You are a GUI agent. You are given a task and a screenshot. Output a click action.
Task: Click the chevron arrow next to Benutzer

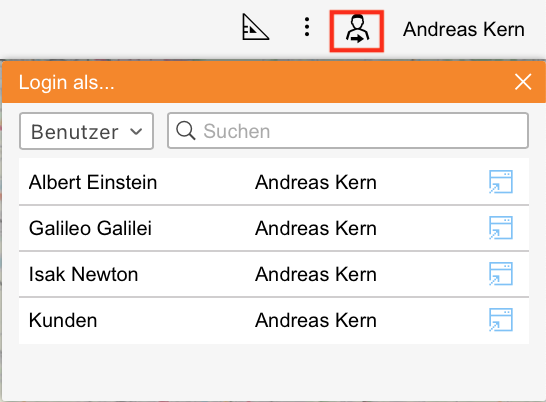(x=136, y=132)
